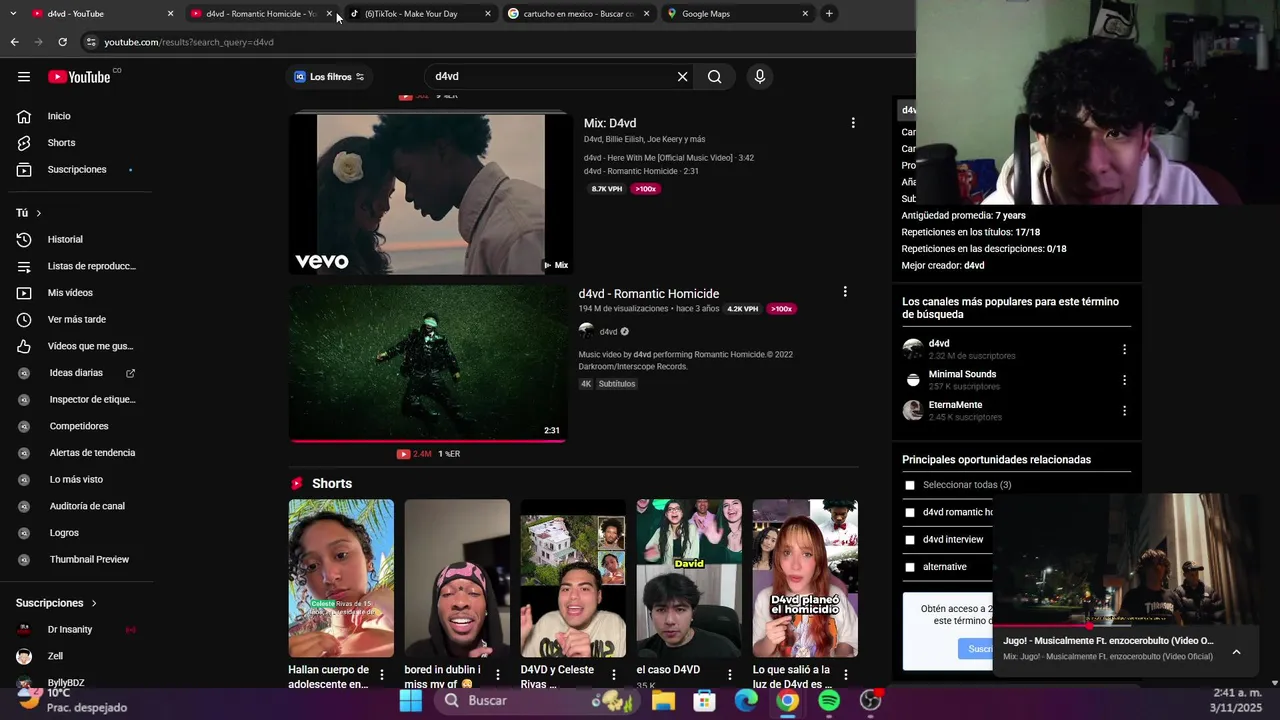This screenshot has height=720, width=1280.
Task: Open a new browser tab
Action: 829,14
